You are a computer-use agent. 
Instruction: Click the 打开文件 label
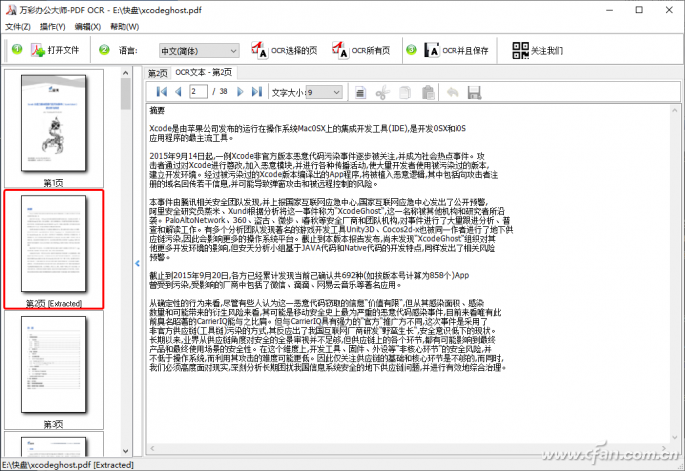[x=63, y=50]
